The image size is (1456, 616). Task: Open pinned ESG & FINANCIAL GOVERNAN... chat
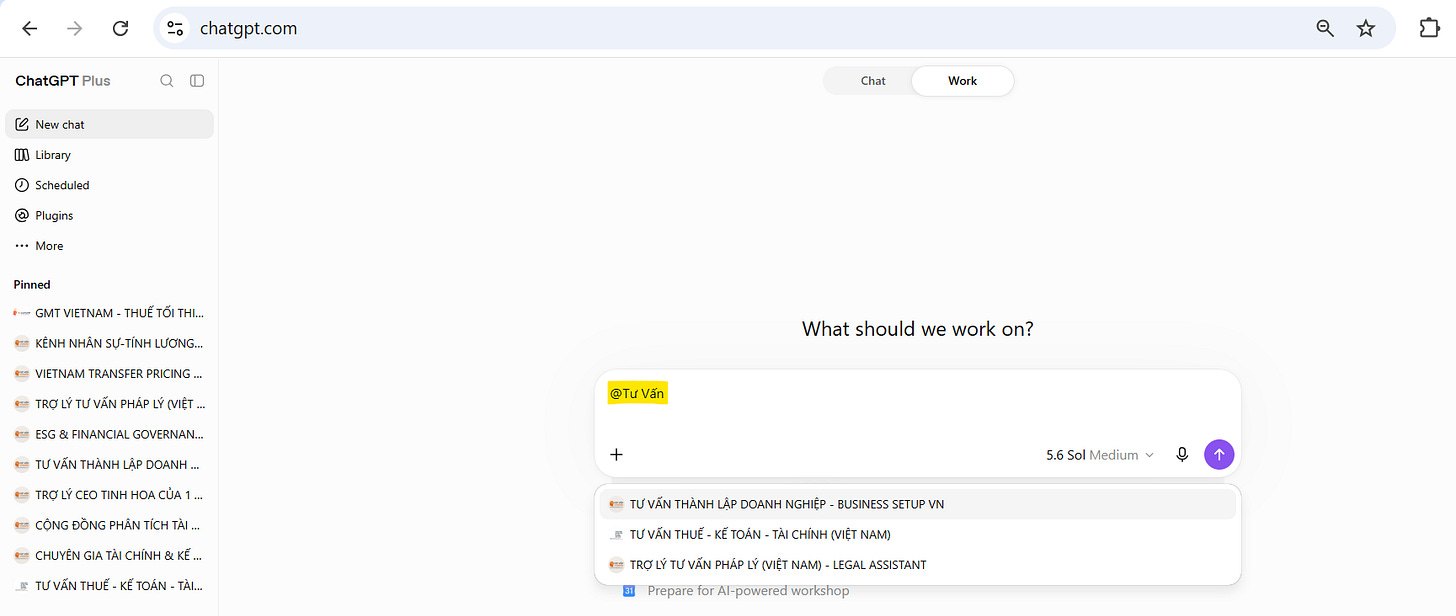tap(110, 434)
